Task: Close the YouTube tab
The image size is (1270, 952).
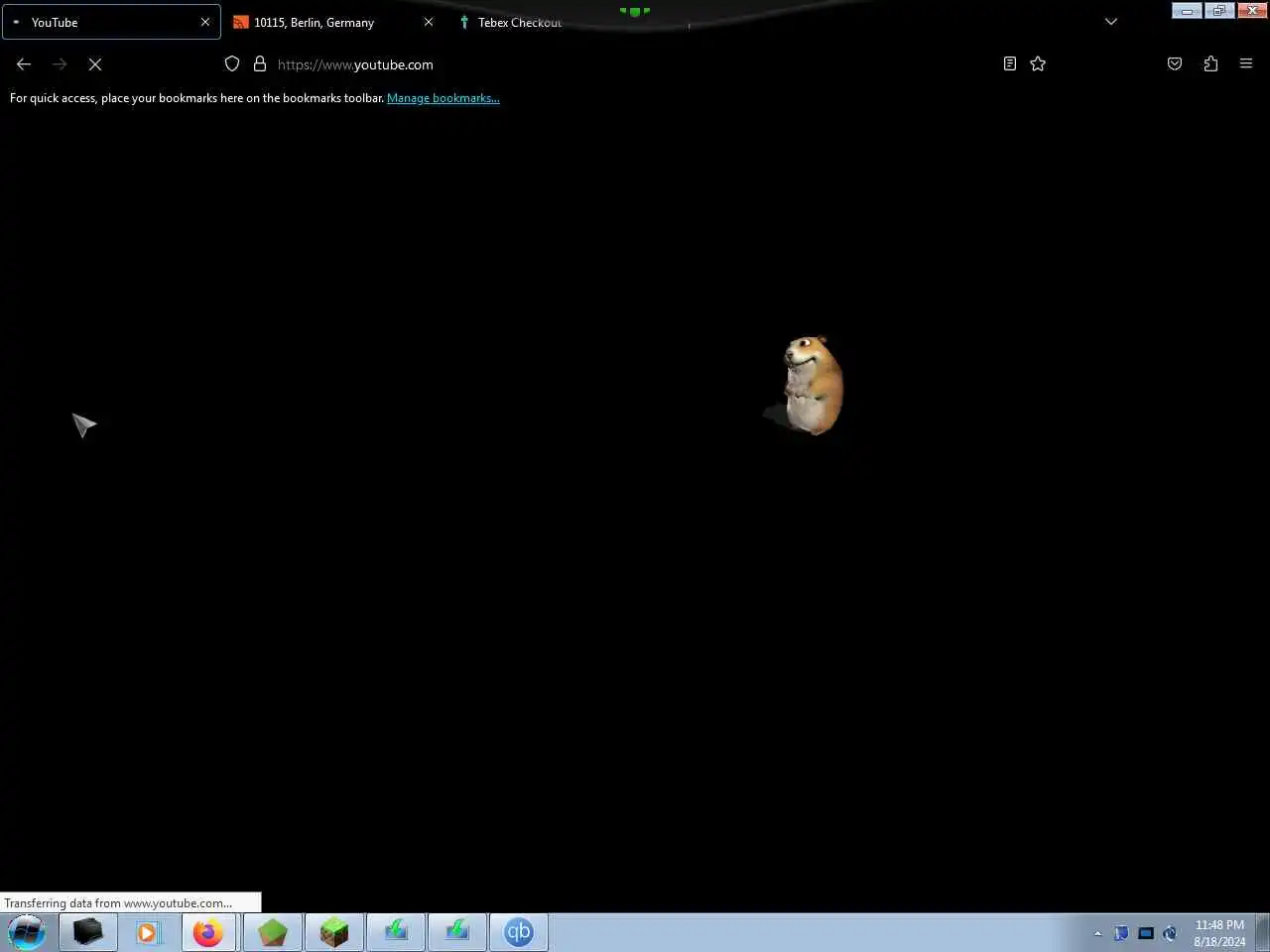Action: (205, 22)
